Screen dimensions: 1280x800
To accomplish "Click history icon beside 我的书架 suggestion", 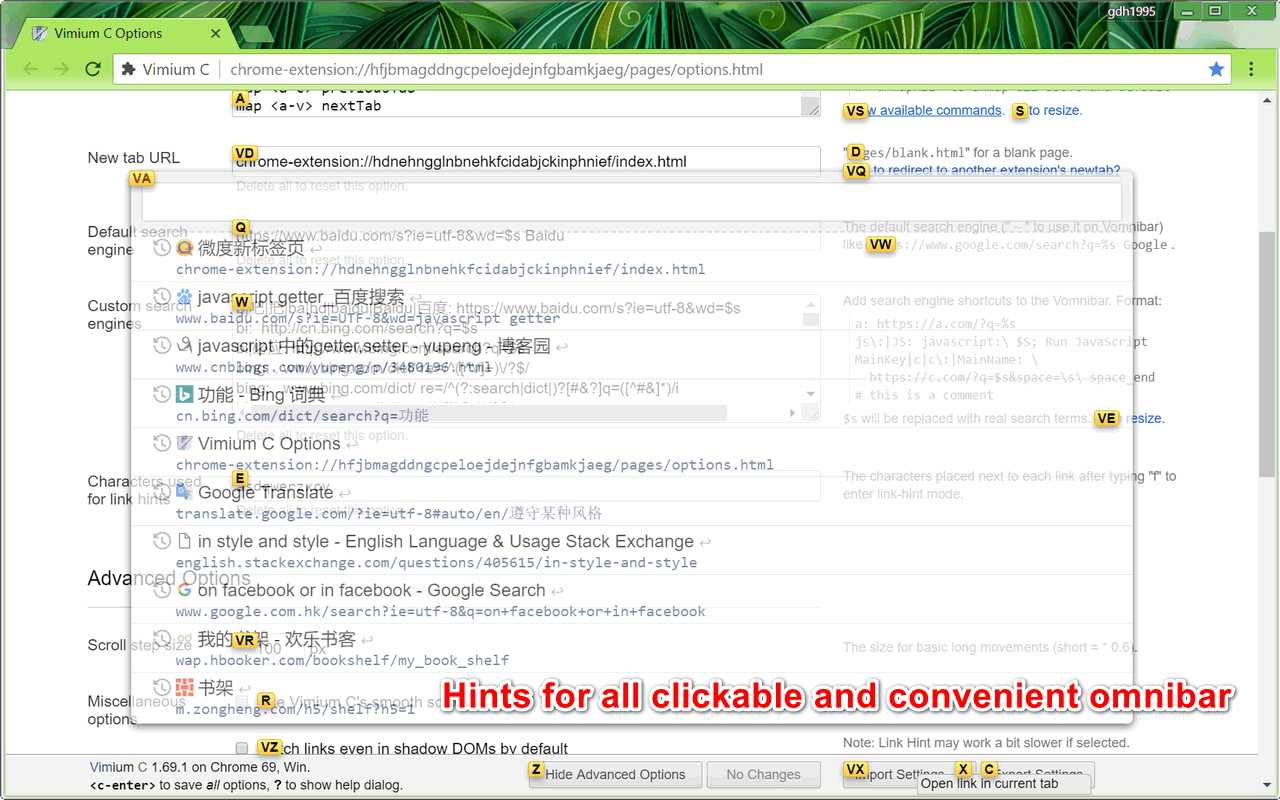I will [x=162, y=639].
